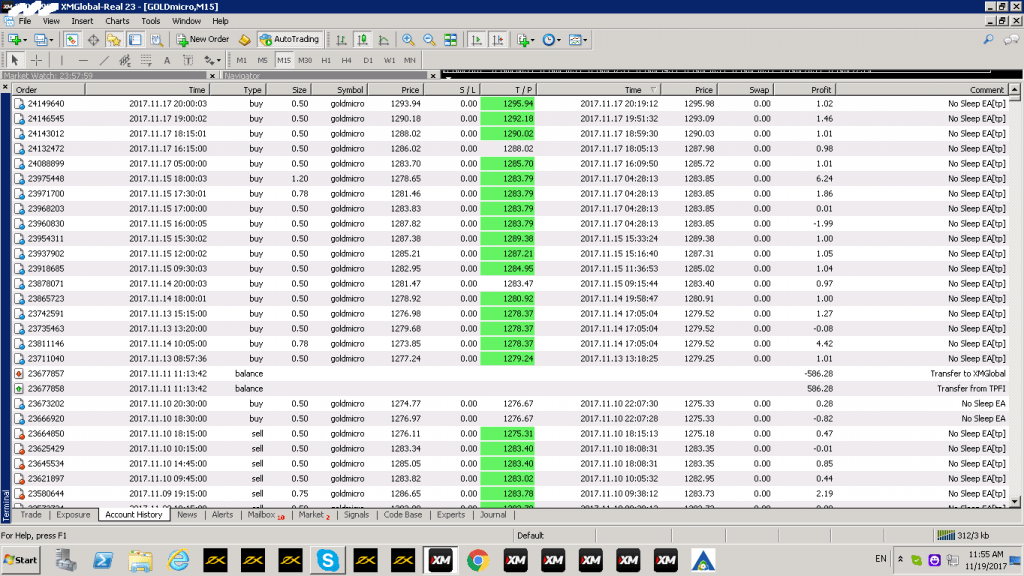Image resolution: width=1024 pixels, height=576 pixels.
Task: Switch timeframe to M30
Action: [305, 60]
